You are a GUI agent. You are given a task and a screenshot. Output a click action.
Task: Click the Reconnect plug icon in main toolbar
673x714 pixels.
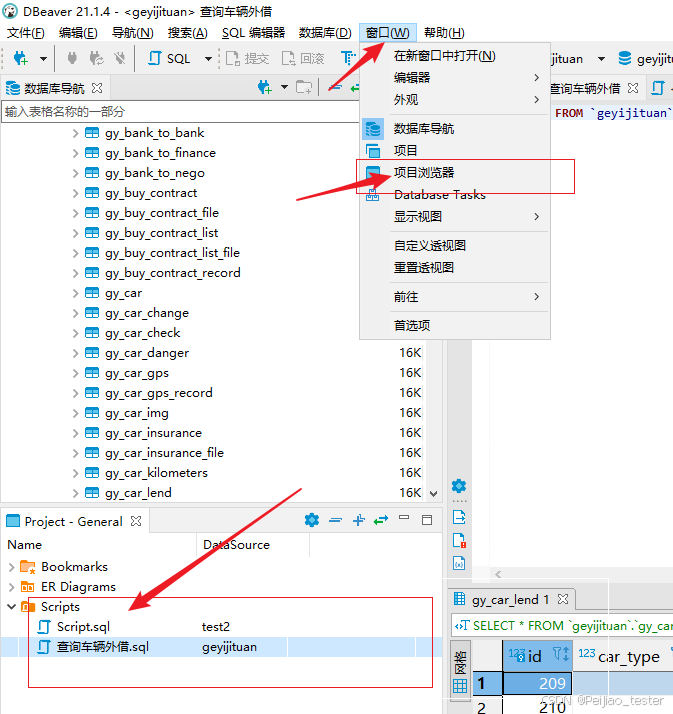point(96,58)
